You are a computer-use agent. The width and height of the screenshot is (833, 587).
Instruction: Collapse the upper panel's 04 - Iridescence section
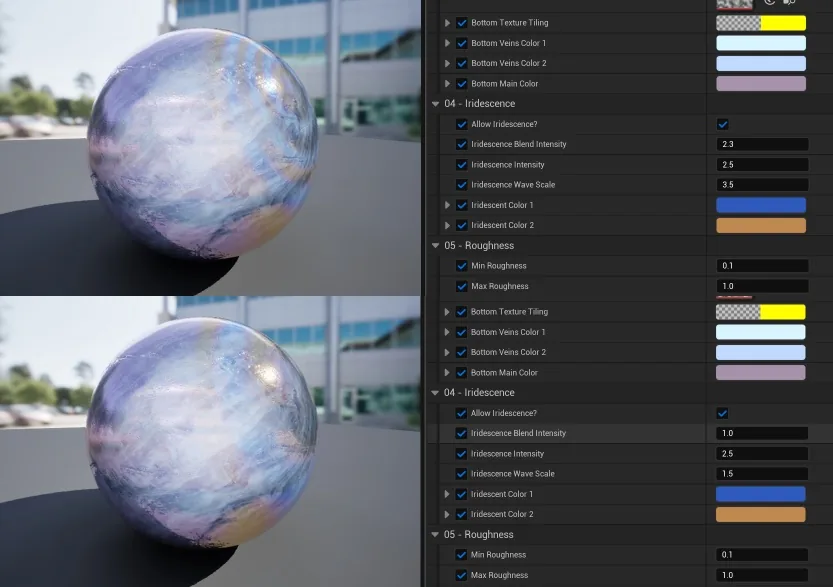(436, 104)
